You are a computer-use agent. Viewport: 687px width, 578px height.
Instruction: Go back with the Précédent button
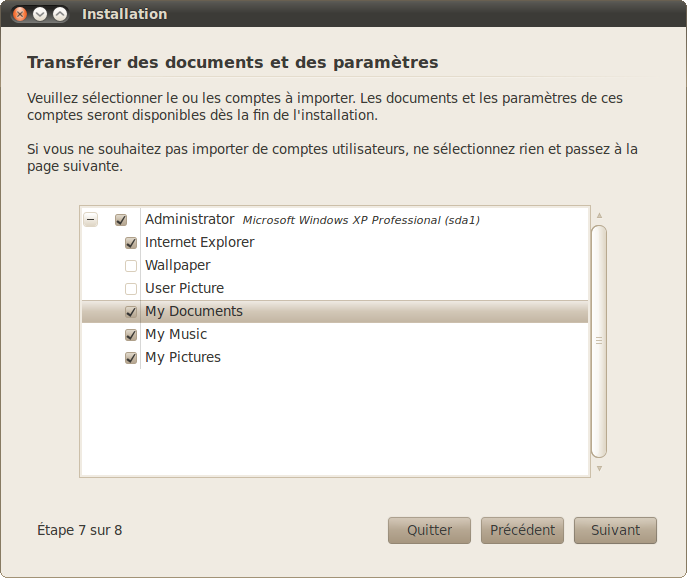tap(523, 530)
